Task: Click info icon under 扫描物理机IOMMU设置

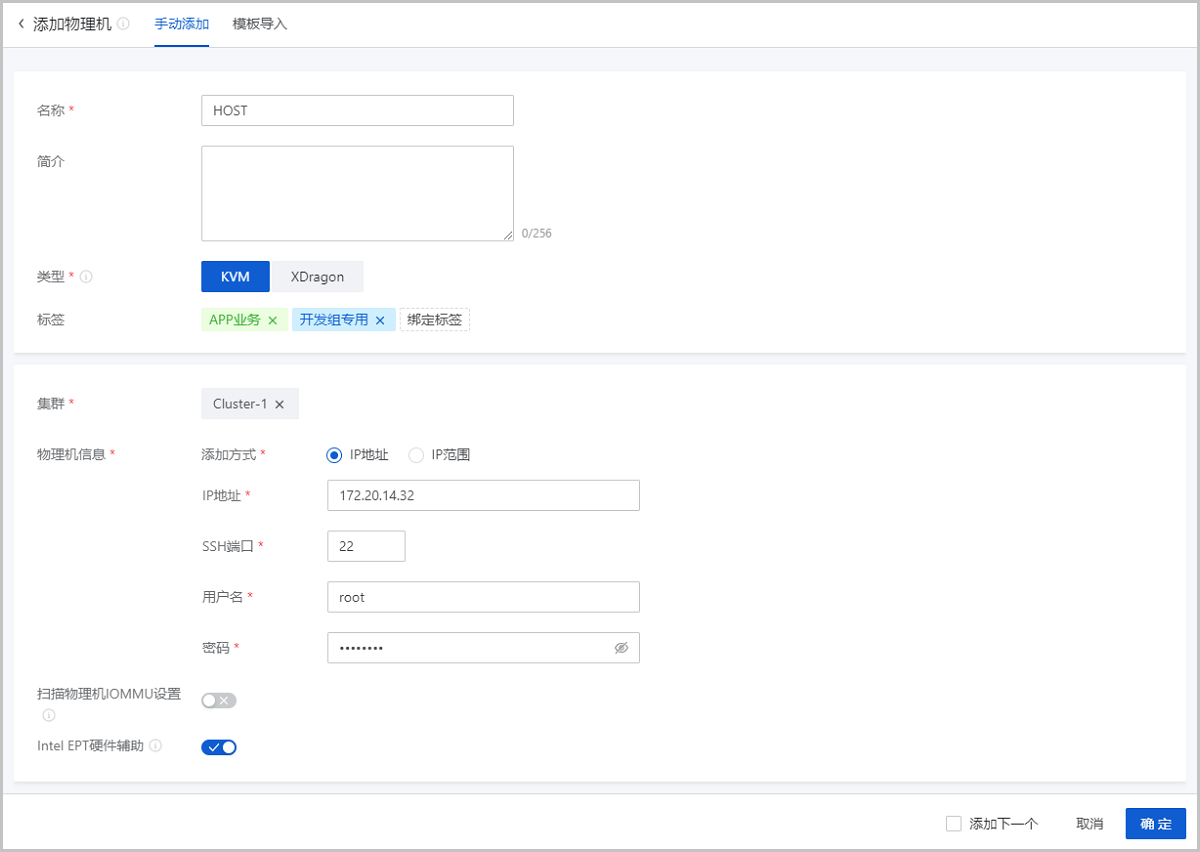Action: click(x=49, y=715)
